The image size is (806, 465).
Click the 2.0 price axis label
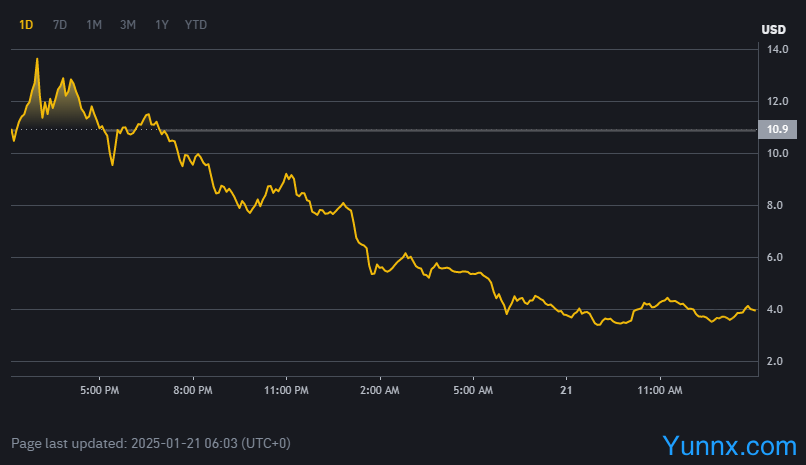click(x=777, y=361)
